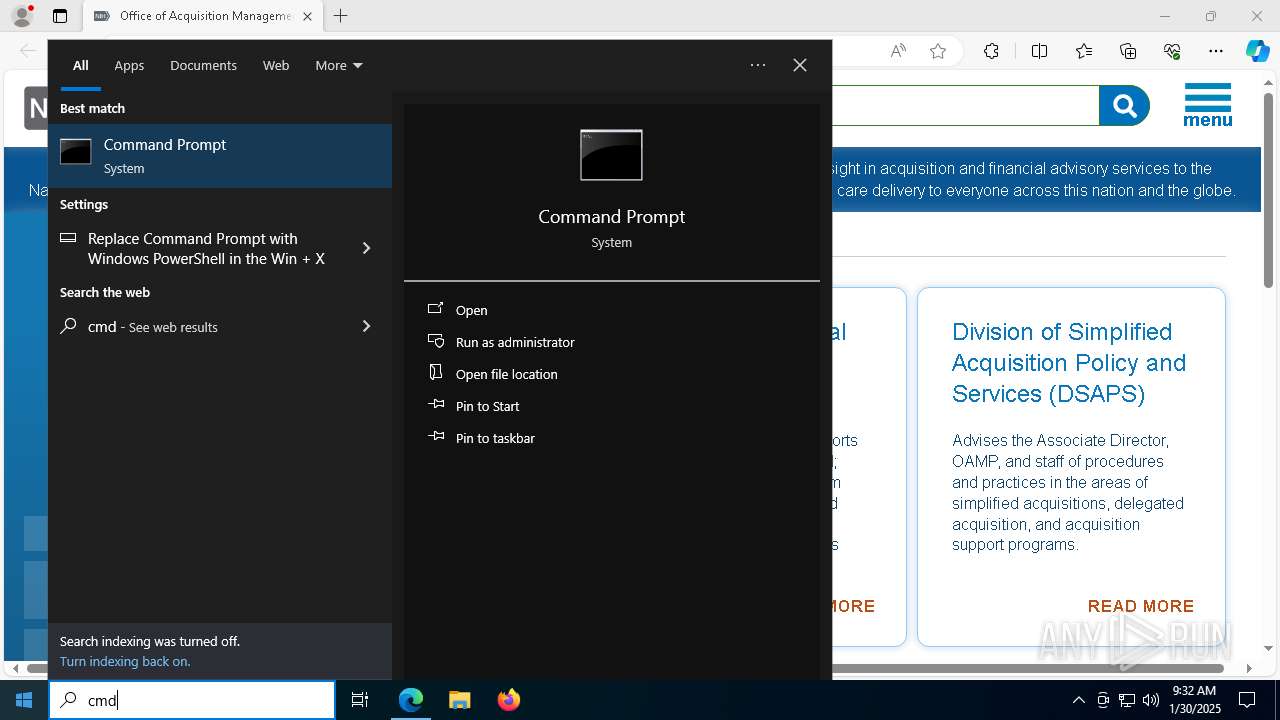Image resolution: width=1280 pixels, height=720 pixels.
Task: Select the Open action for Command Prompt
Action: [471, 310]
